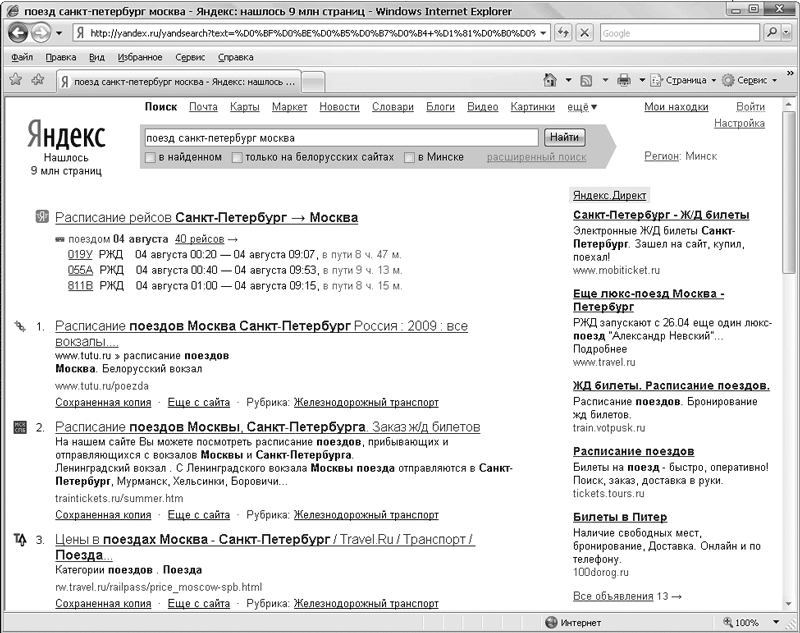Open the 'расширенный поиск' link

[x=536, y=157]
